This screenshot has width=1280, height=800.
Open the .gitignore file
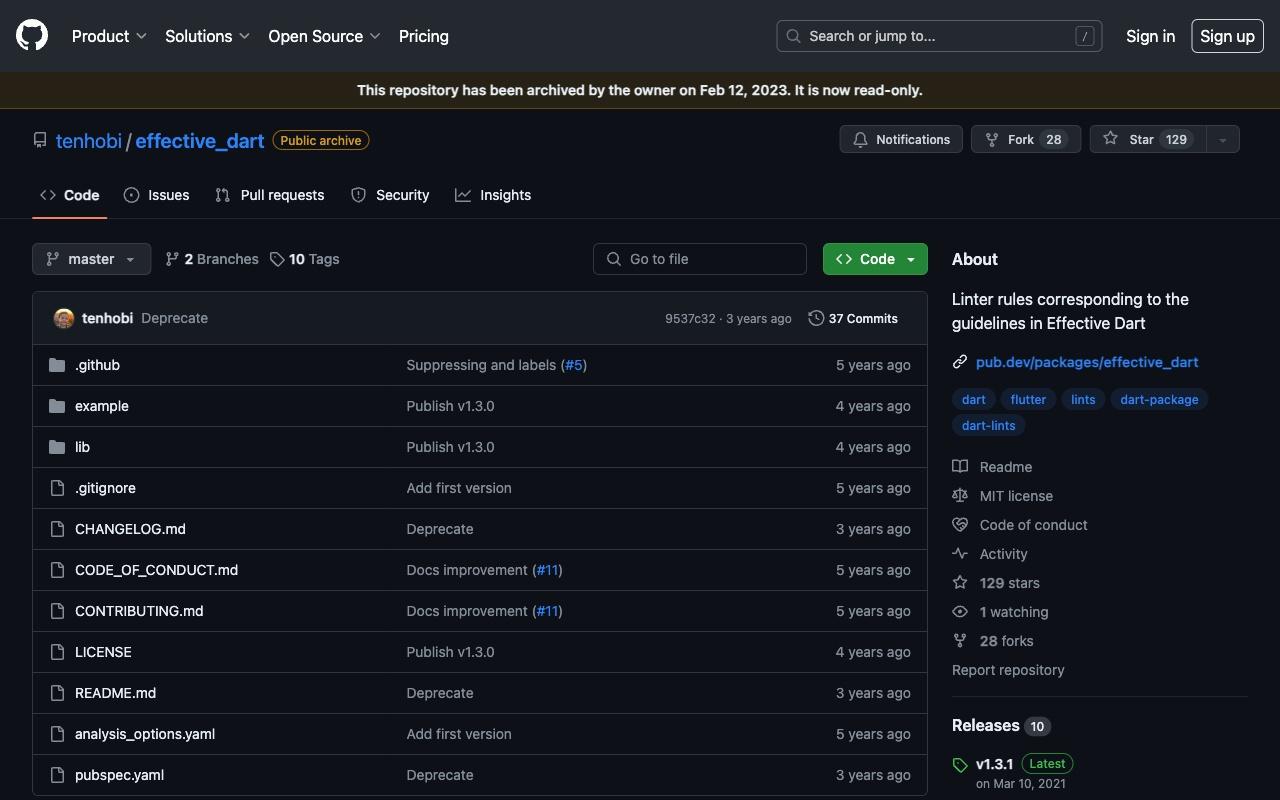[x=105, y=488]
